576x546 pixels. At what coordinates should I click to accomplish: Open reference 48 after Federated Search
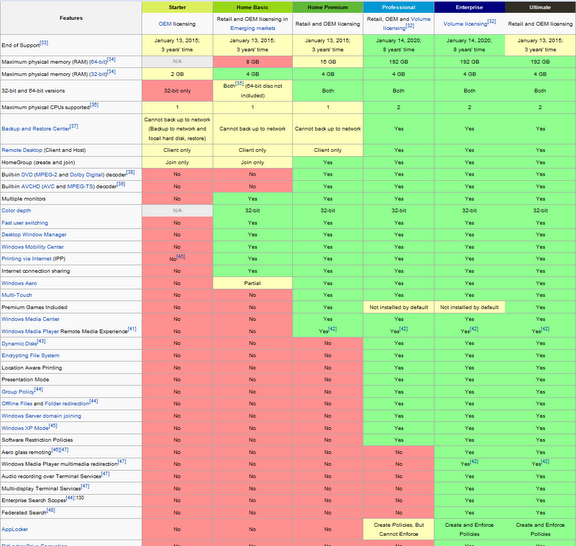pos(51,510)
